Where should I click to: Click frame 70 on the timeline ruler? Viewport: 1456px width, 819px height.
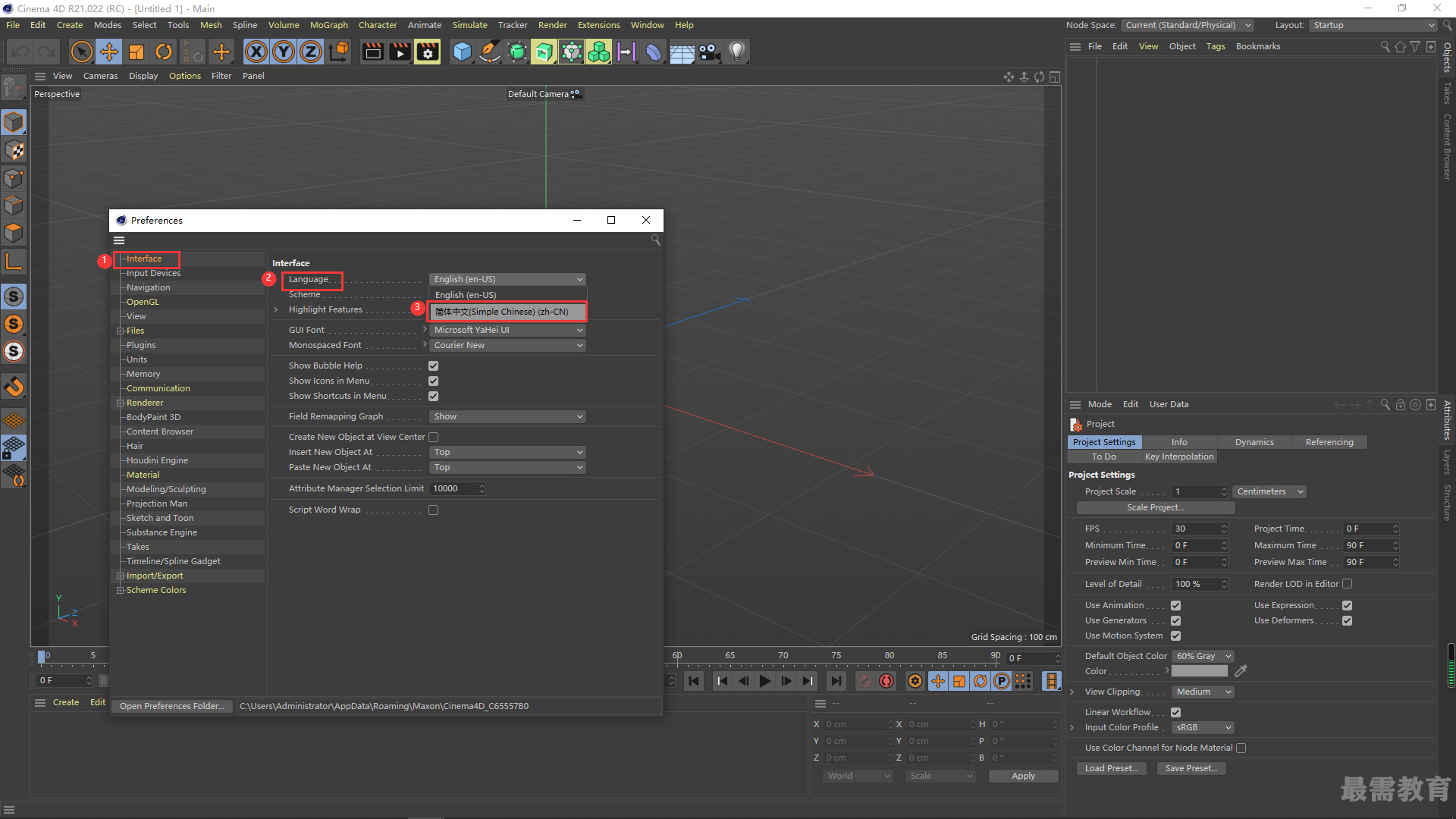[783, 656]
